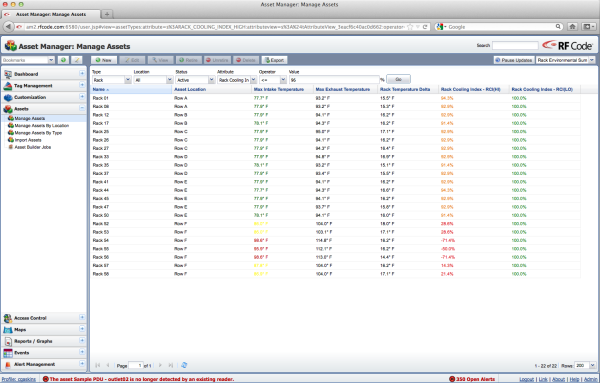Go back with the browser arrow
The width and height of the screenshot is (600, 383).
click(x=8, y=27)
